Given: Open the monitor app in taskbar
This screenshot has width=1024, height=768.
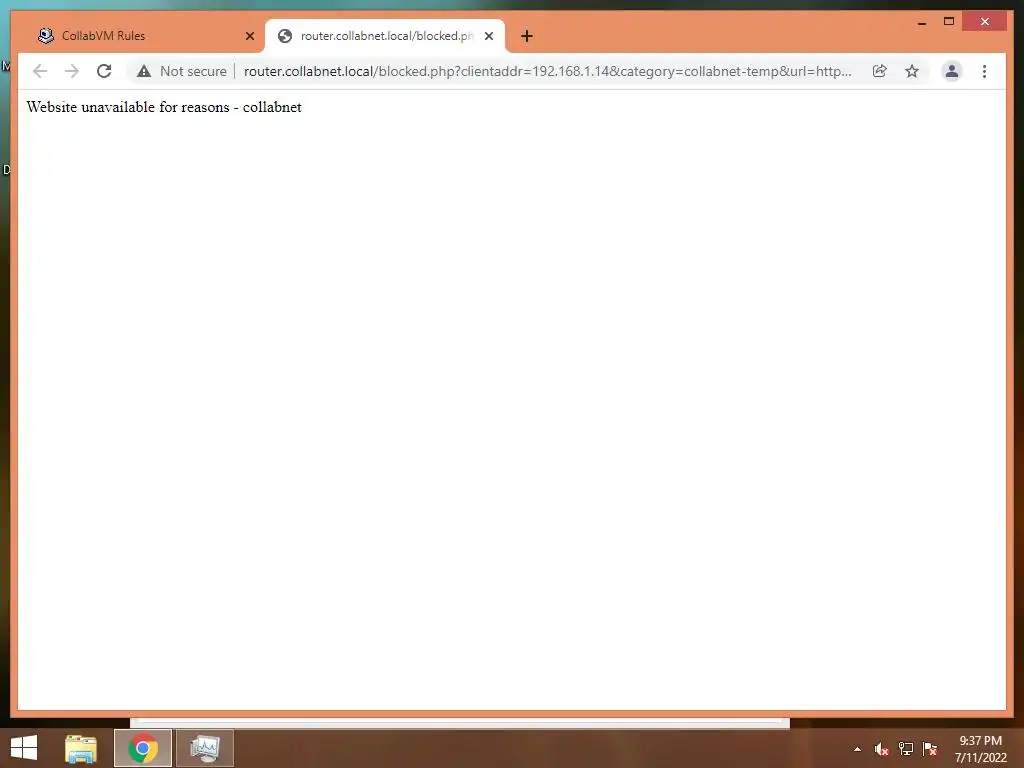Looking at the screenshot, I should tap(205, 748).
